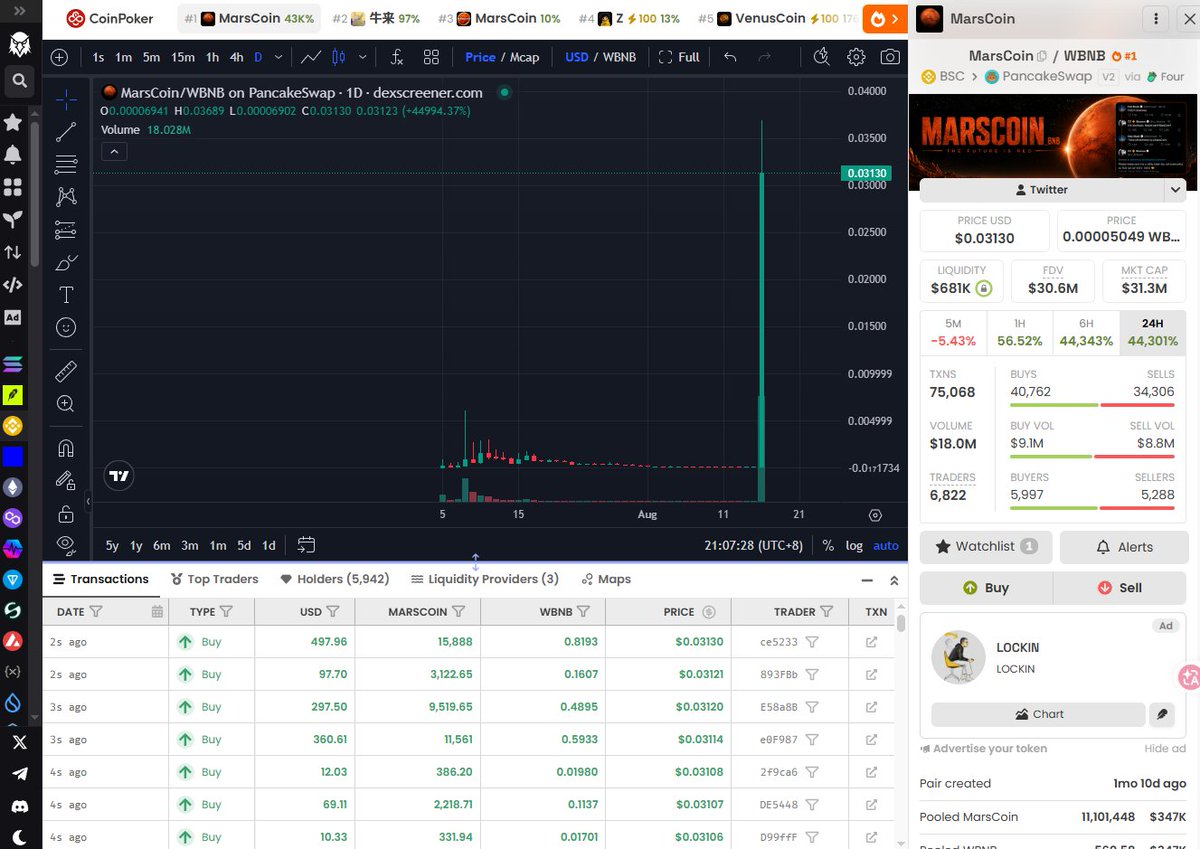Select the 6H stats period tab
This screenshot has height=849, width=1200.
tap(1086, 333)
